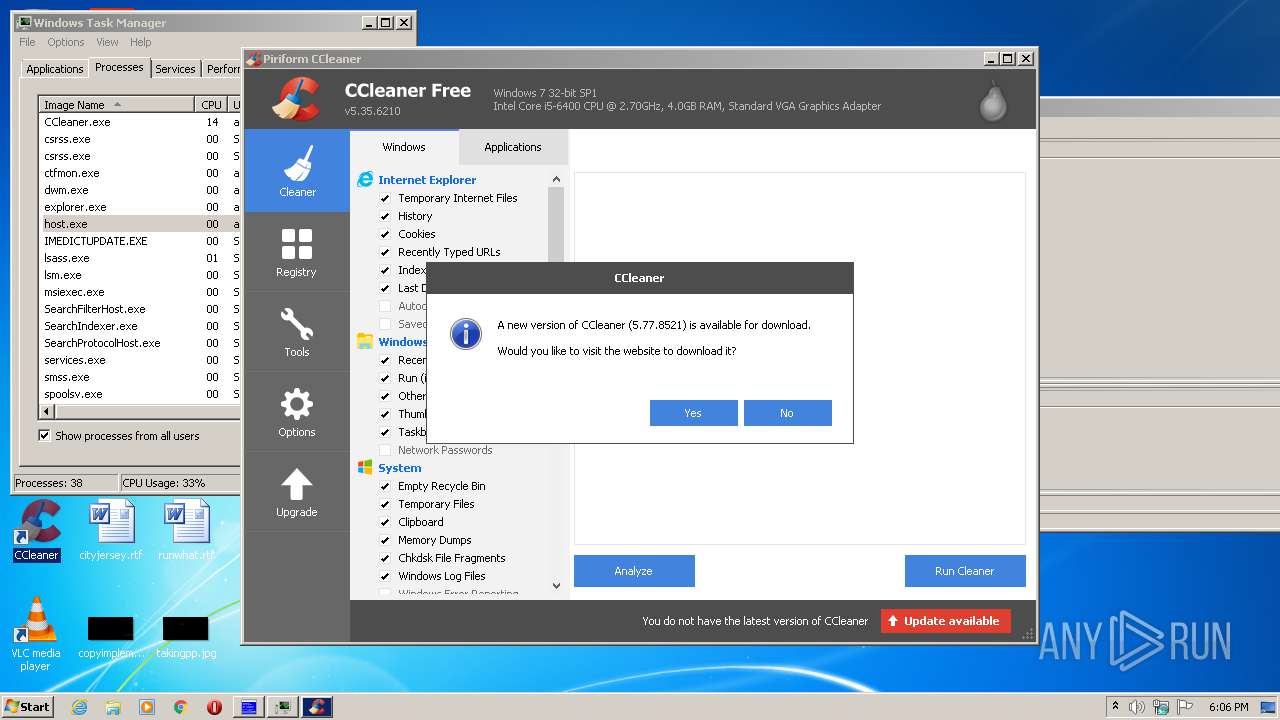The width and height of the screenshot is (1280, 720).
Task: Click the process list horizontal scrollbar
Action: click(x=140, y=411)
